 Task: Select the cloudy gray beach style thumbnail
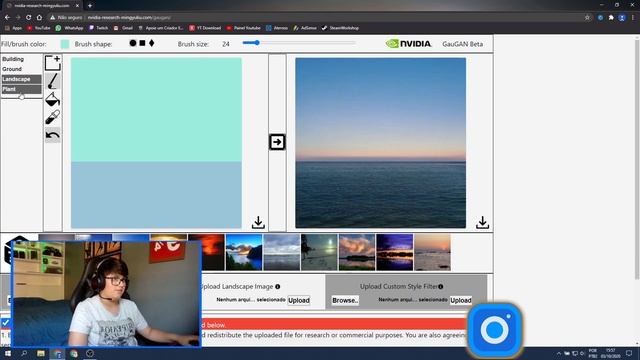pyautogui.click(x=282, y=252)
